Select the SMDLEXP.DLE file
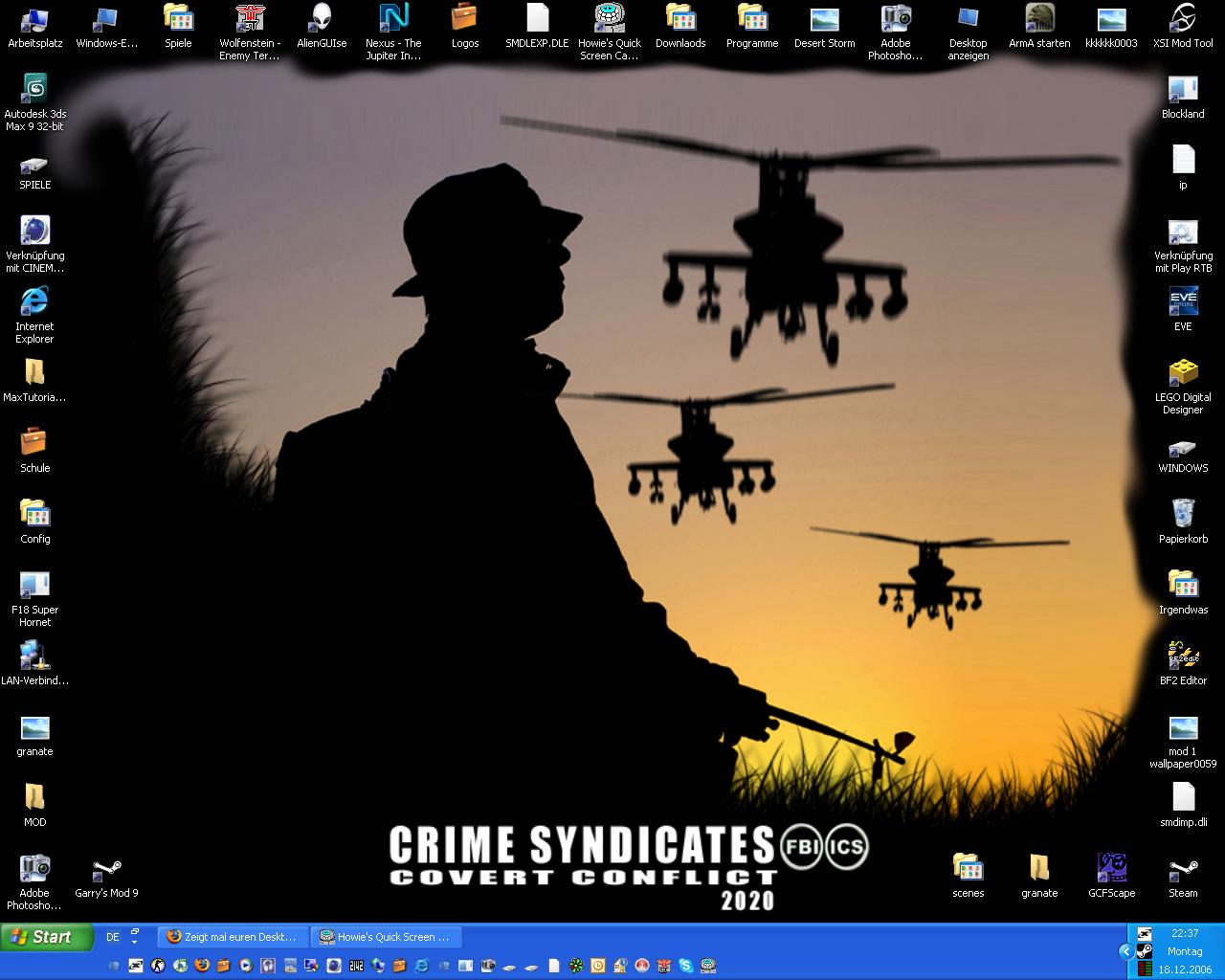This screenshot has width=1225, height=980. (537, 27)
